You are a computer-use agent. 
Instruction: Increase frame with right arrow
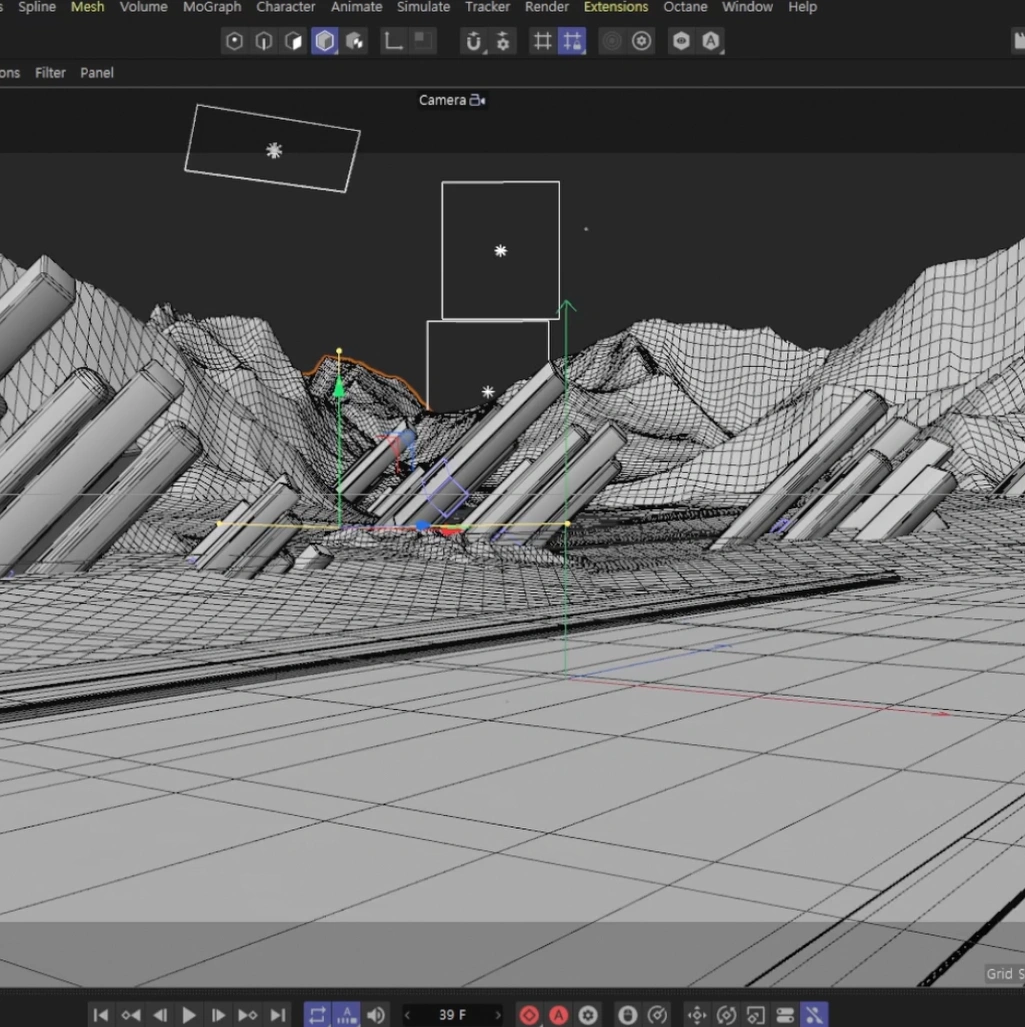pyautogui.click(x=498, y=1015)
